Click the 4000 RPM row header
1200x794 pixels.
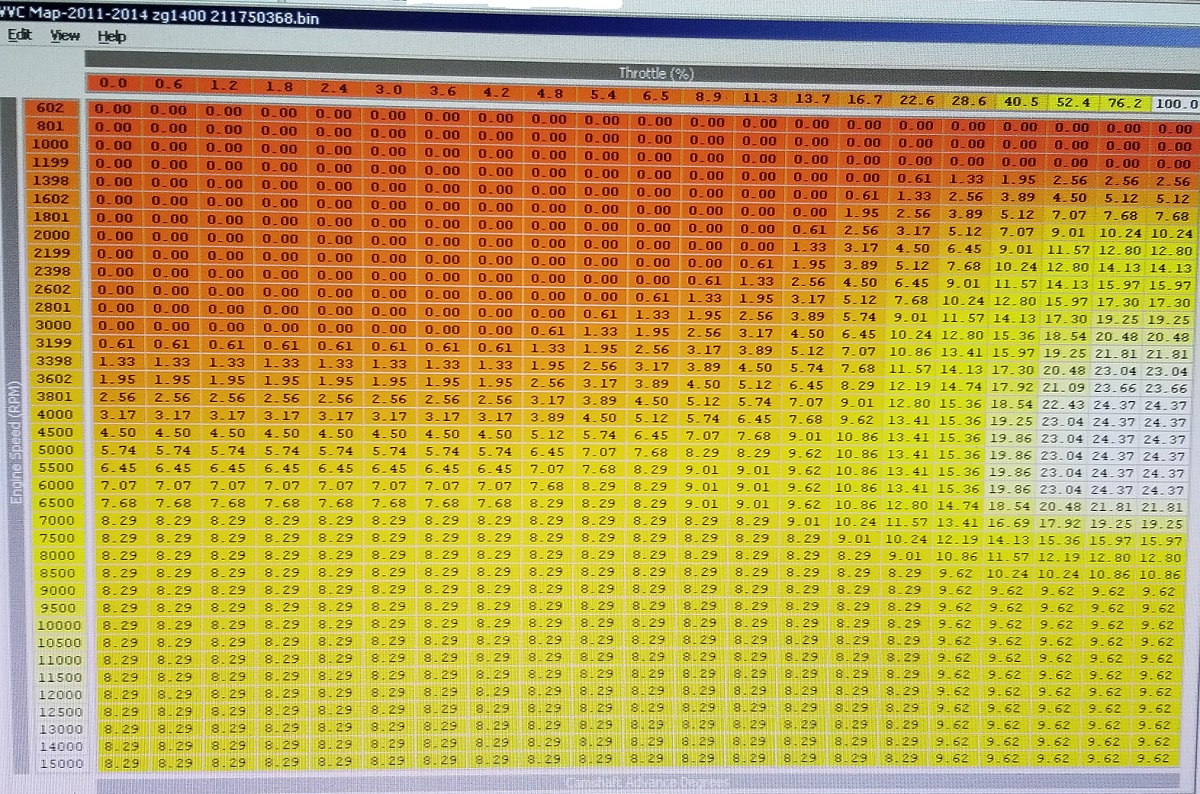tap(52, 412)
